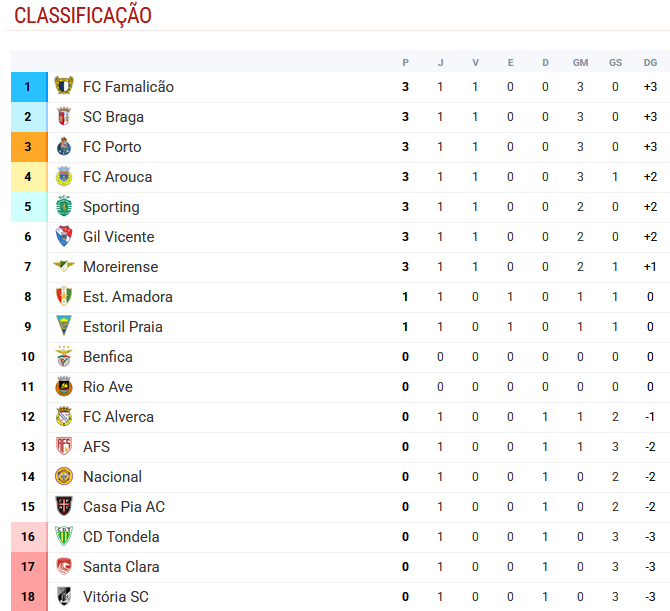
Task: Open the Santa Clara team link
Action: (121, 567)
